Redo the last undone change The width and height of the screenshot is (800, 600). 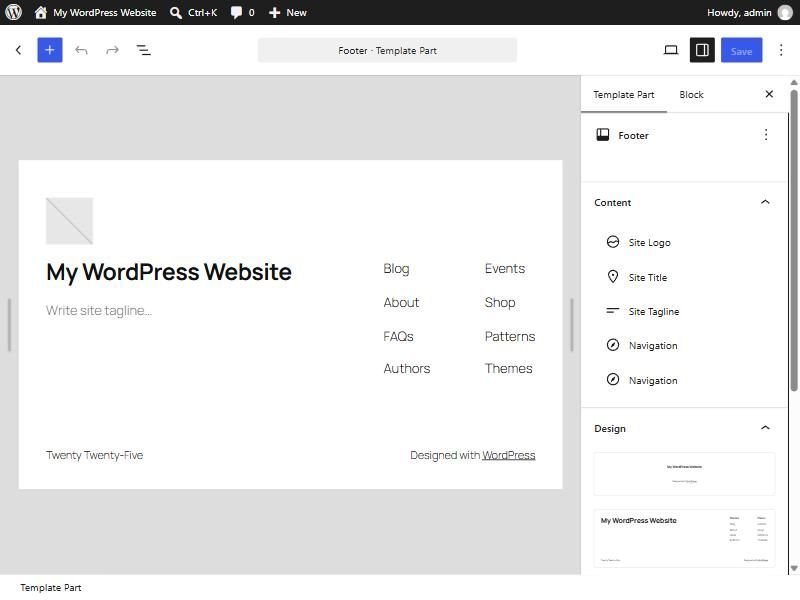click(112, 50)
